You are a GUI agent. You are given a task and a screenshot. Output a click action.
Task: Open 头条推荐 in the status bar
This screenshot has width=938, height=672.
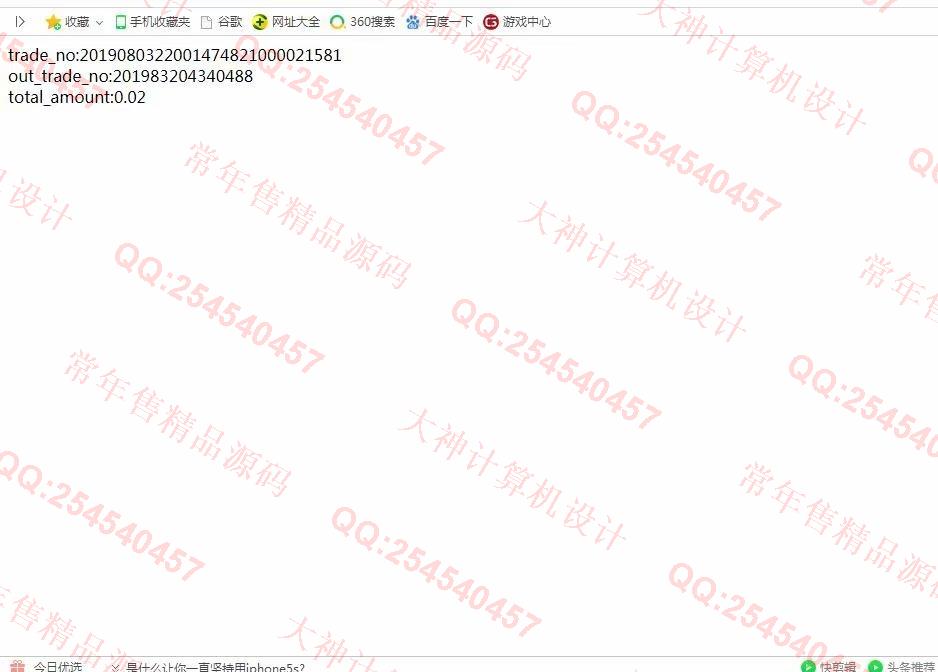902,666
